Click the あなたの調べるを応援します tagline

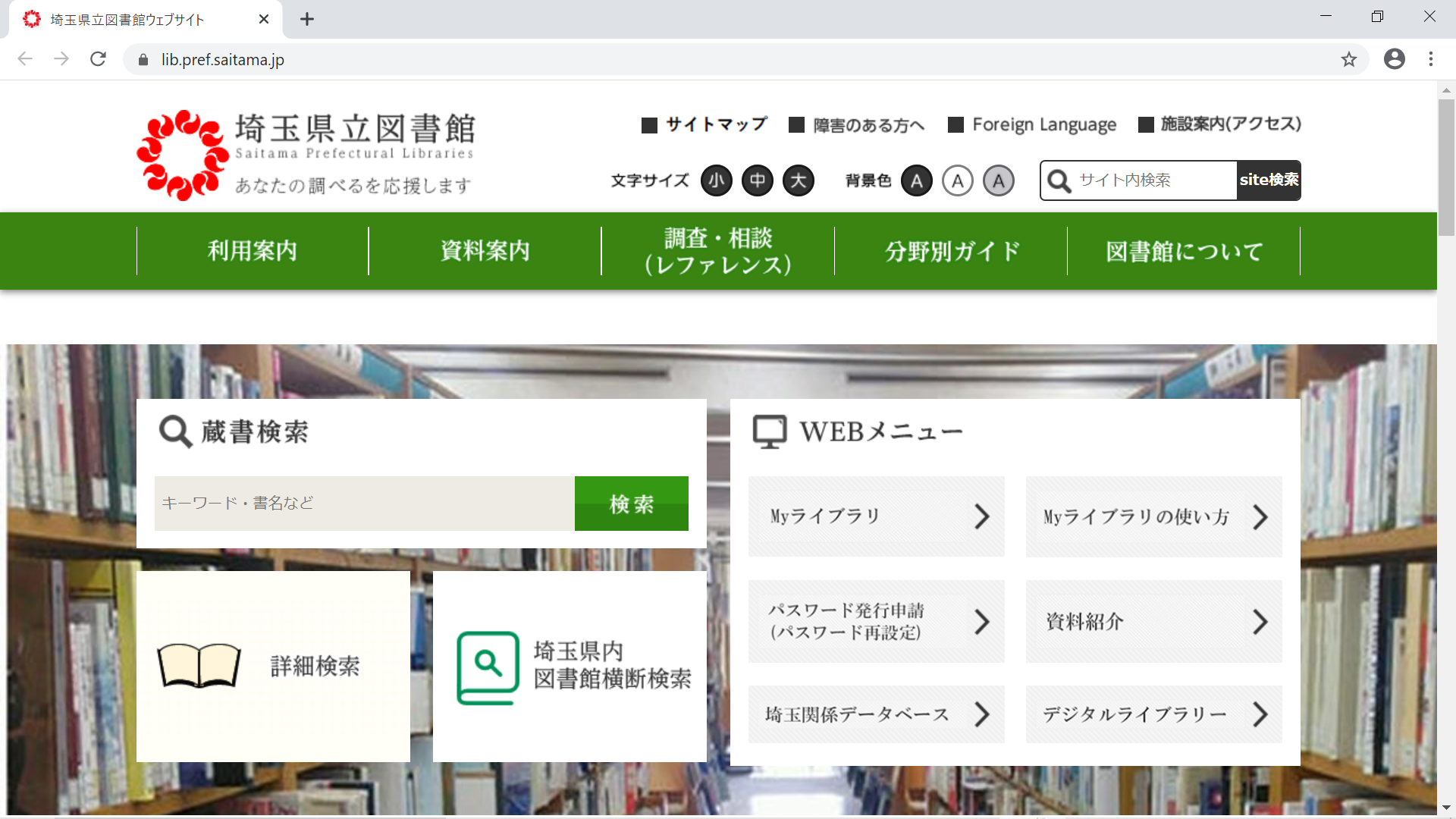coord(353,186)
